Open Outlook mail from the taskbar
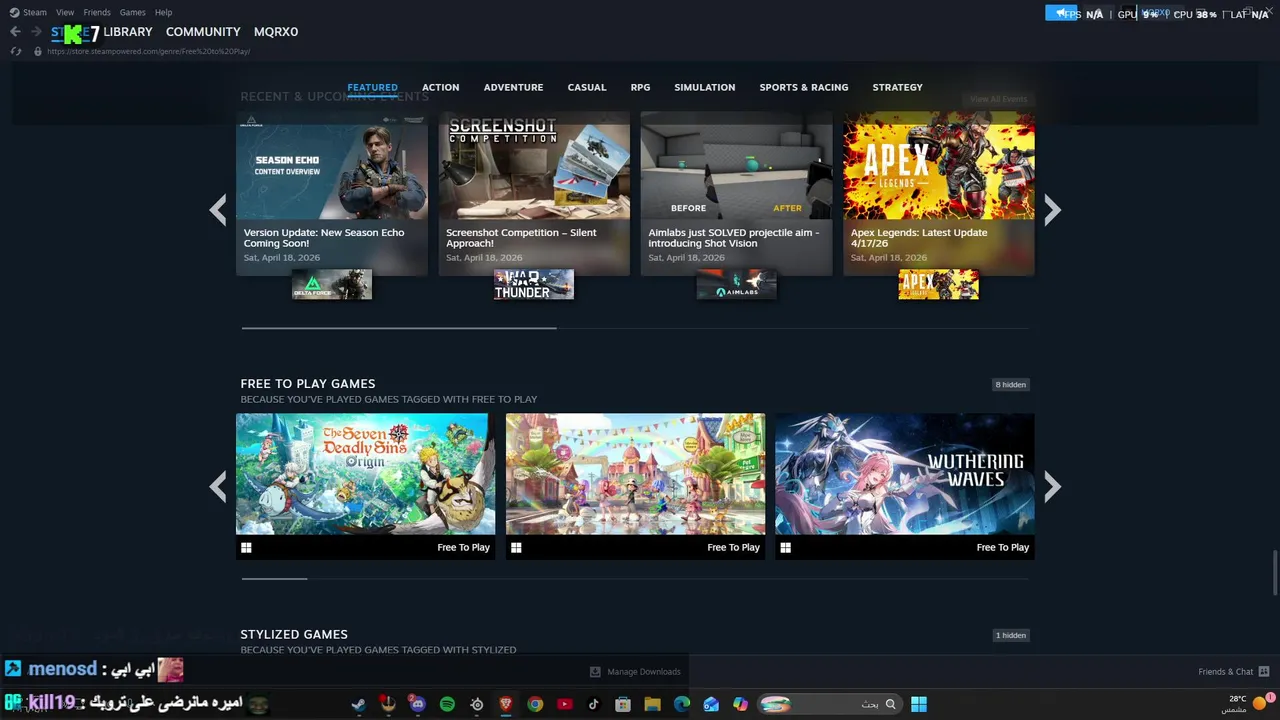1280x720 pixels. (711, 704)
